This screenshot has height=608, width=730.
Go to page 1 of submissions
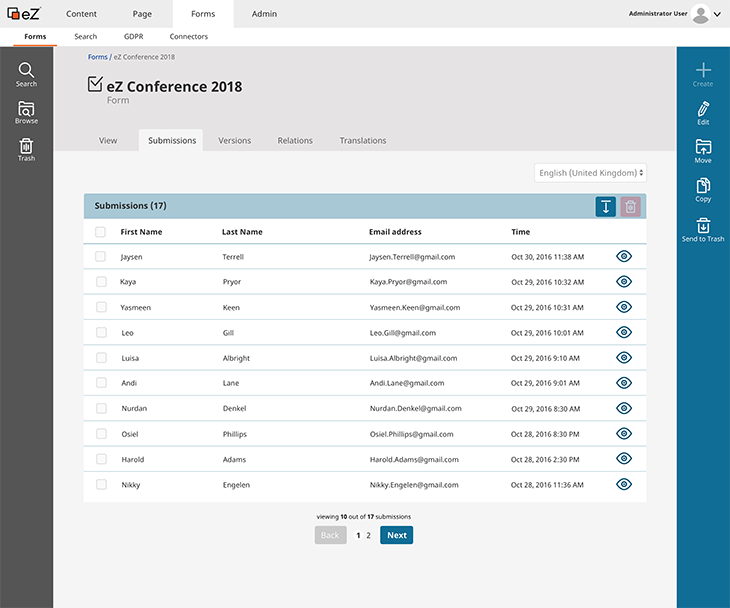pos(358,535)
